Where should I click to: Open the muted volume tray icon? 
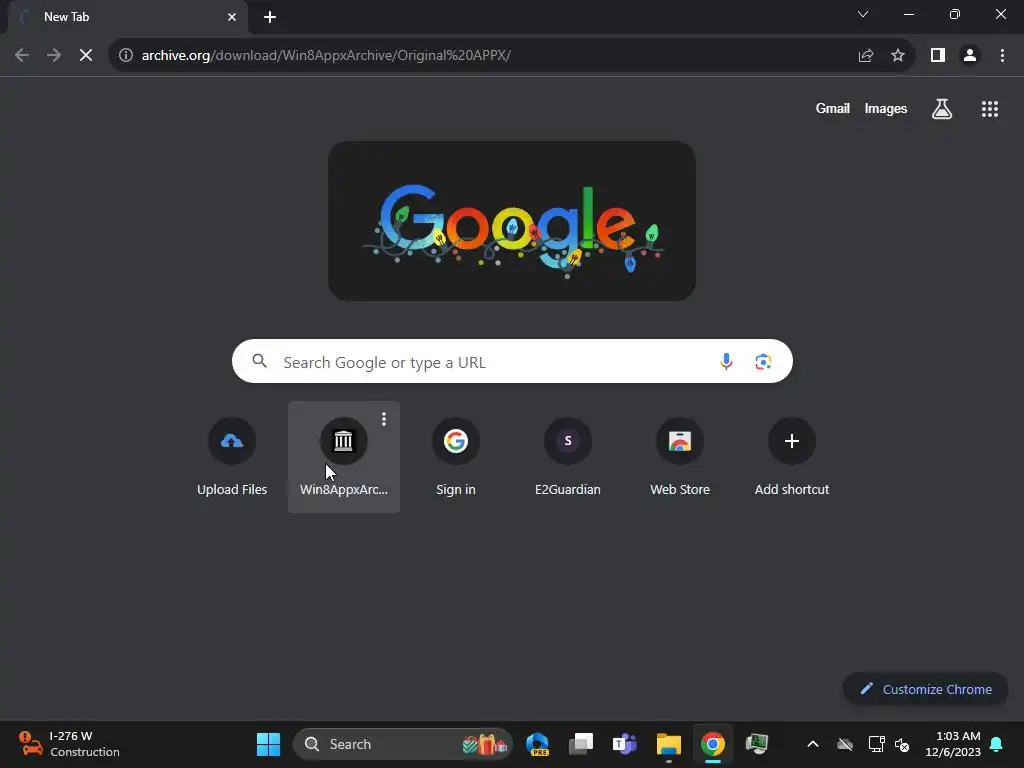(902, 744)
